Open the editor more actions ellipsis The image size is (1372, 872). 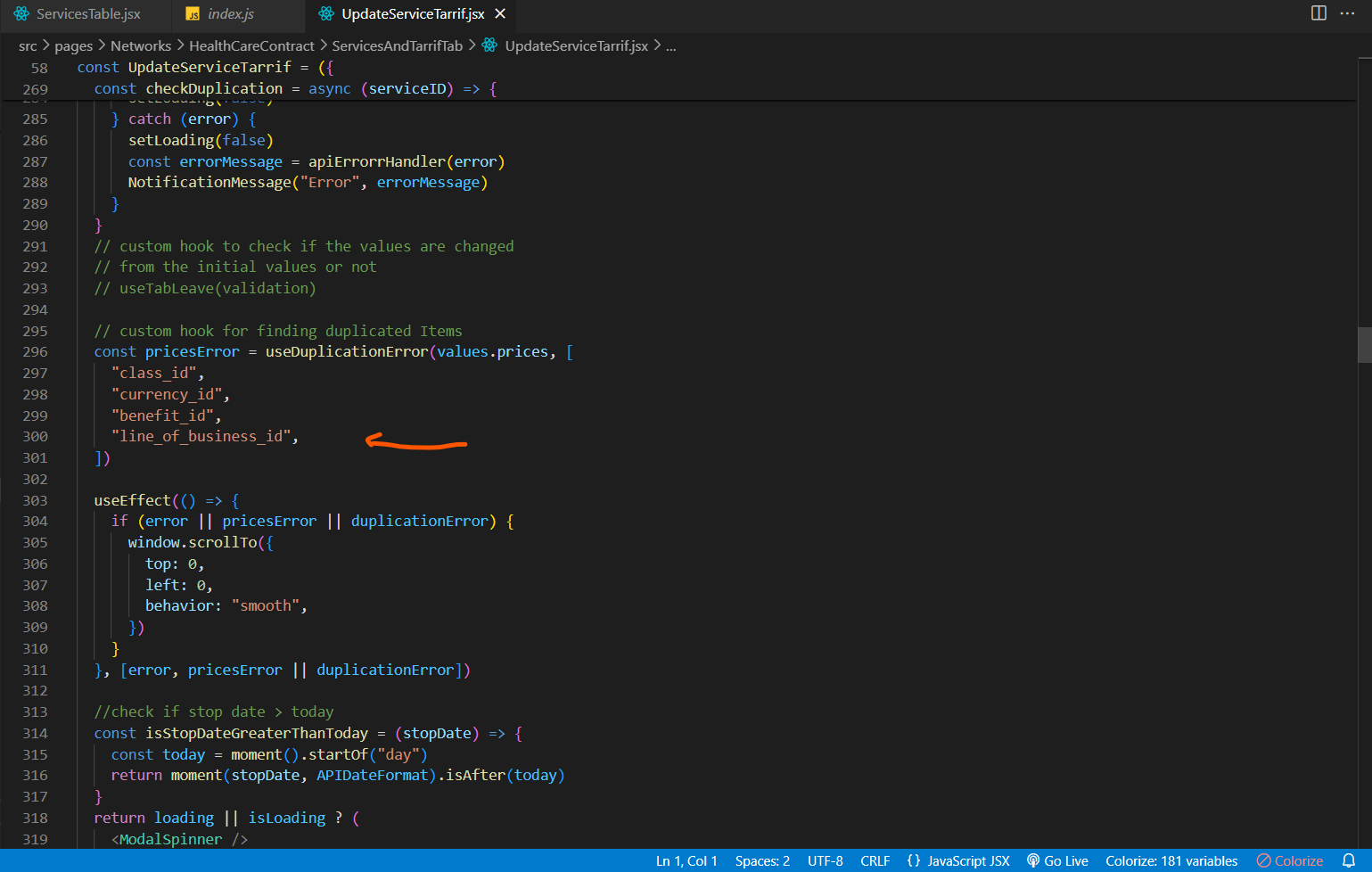[x=1347, y=13]
